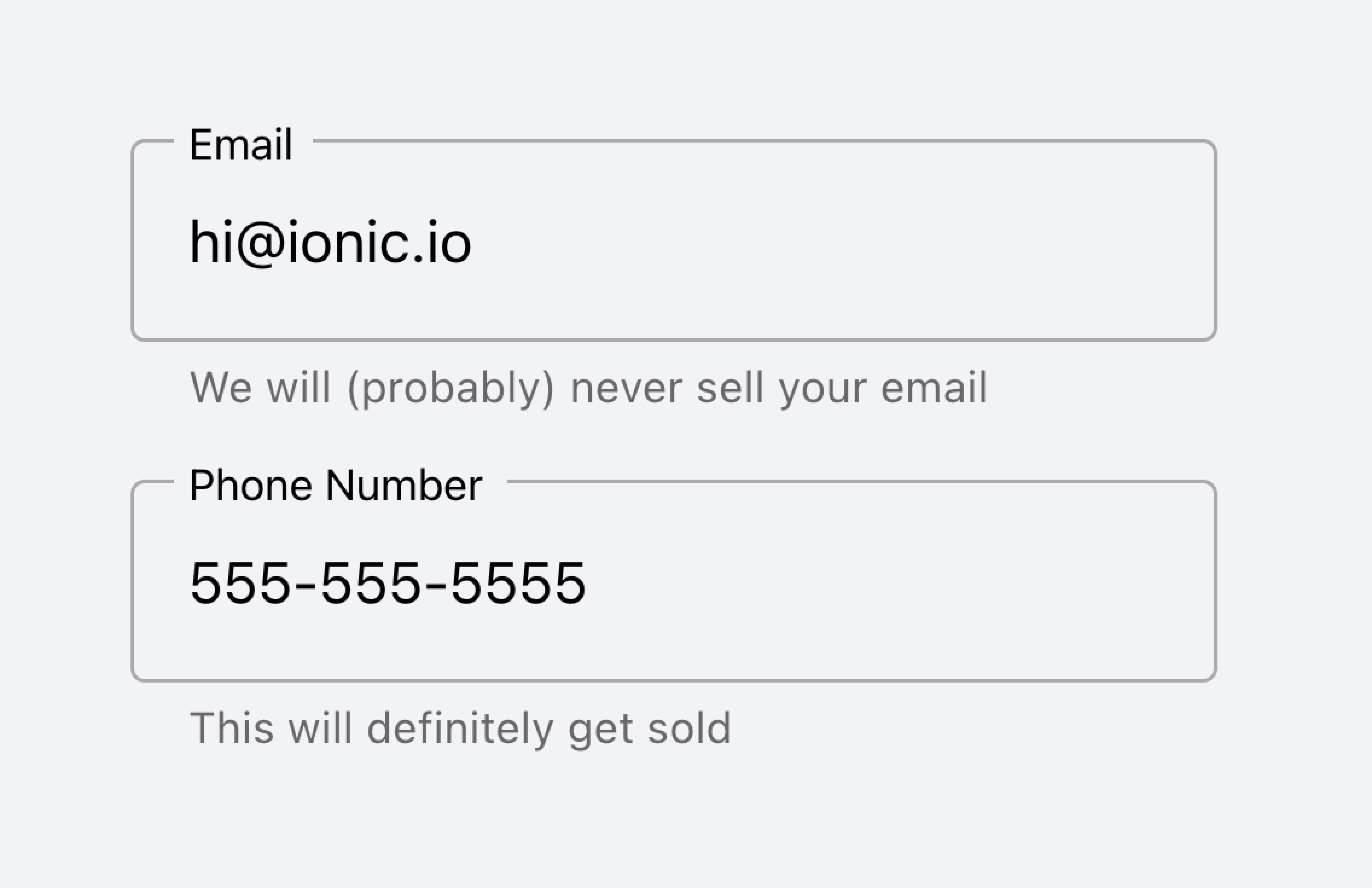This screenshot has width=1372, height=888.
Task: Click the 'Email' floating label
Action: click(x=241, y=145)
